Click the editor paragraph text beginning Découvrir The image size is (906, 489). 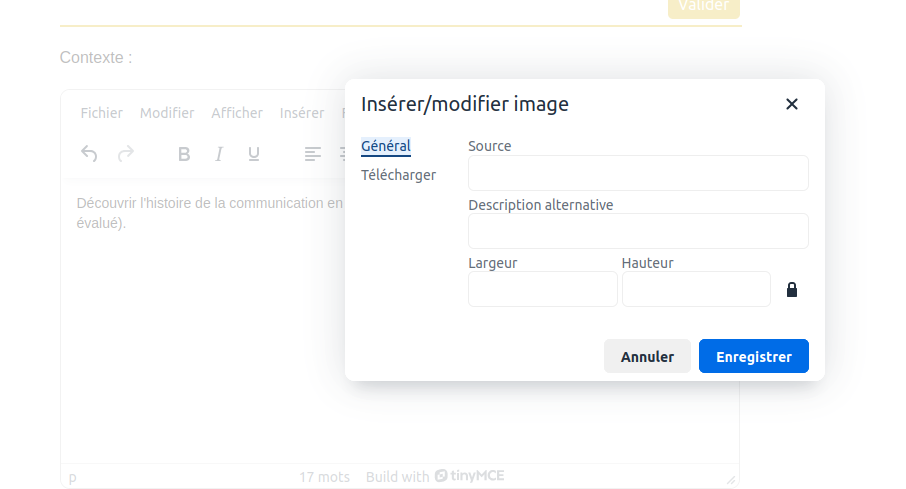[x=210, y=213]
